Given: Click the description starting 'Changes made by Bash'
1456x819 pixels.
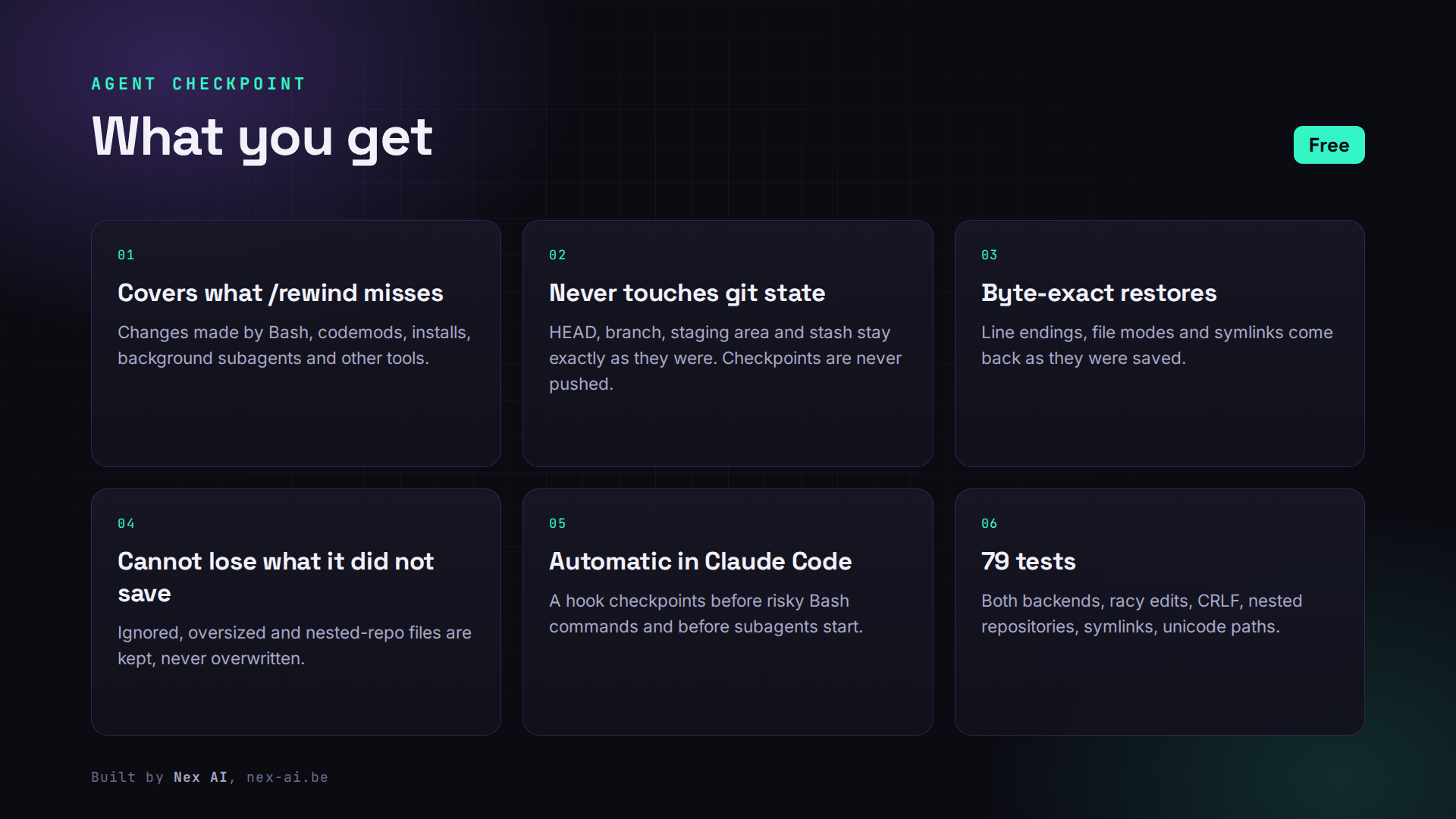Looking at the screenshot, I should (294, 345).
